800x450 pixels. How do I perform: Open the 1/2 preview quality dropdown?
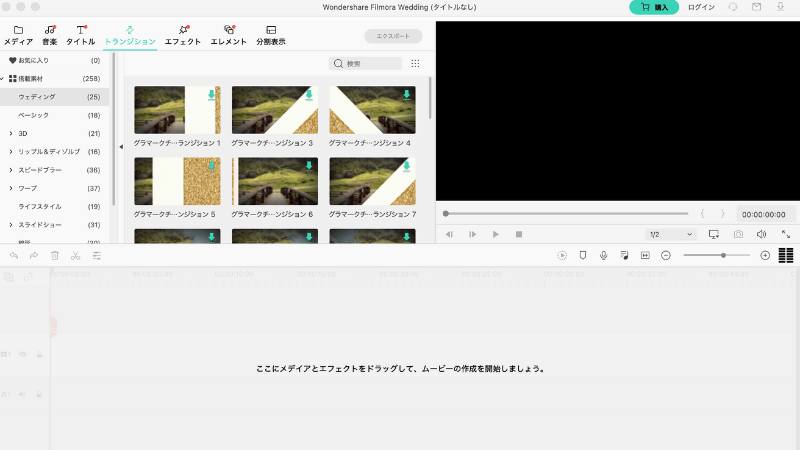coord(670,234)
